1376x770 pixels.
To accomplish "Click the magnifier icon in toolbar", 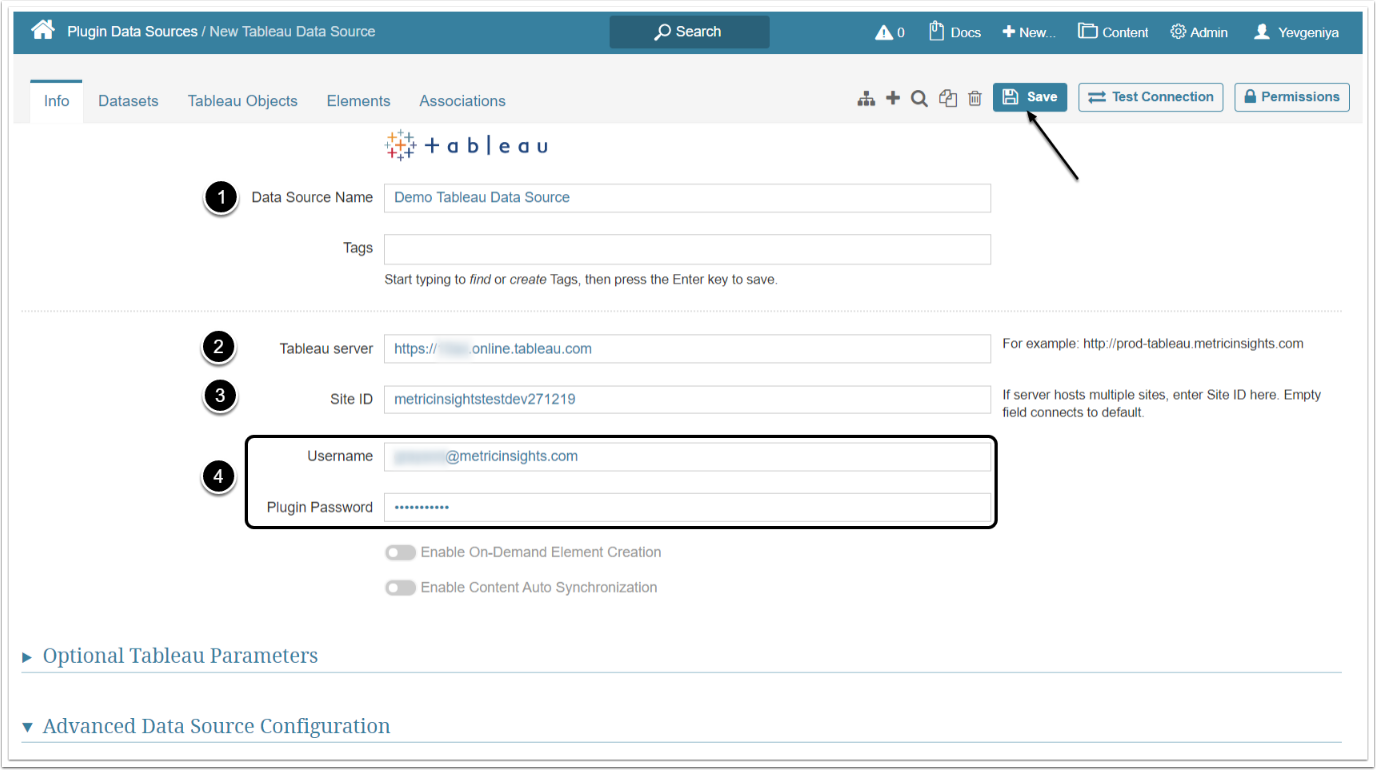I will (x=919, y=98).
